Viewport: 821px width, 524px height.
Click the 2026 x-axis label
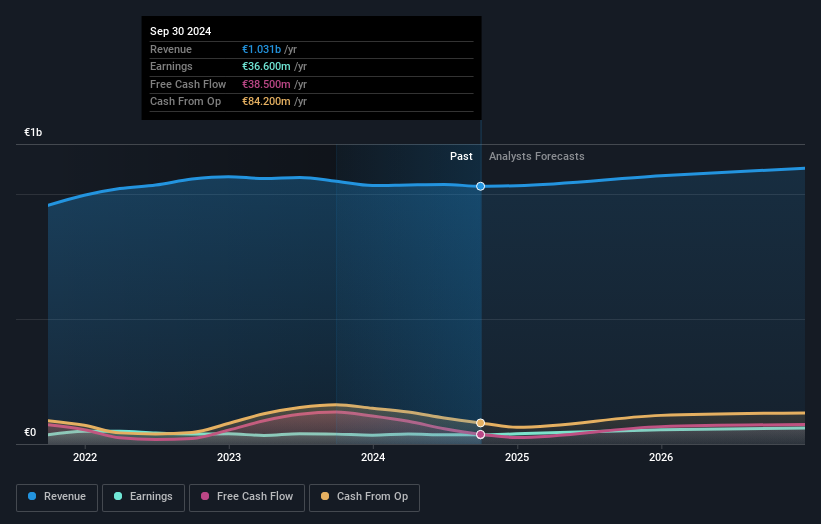[661, 457]
